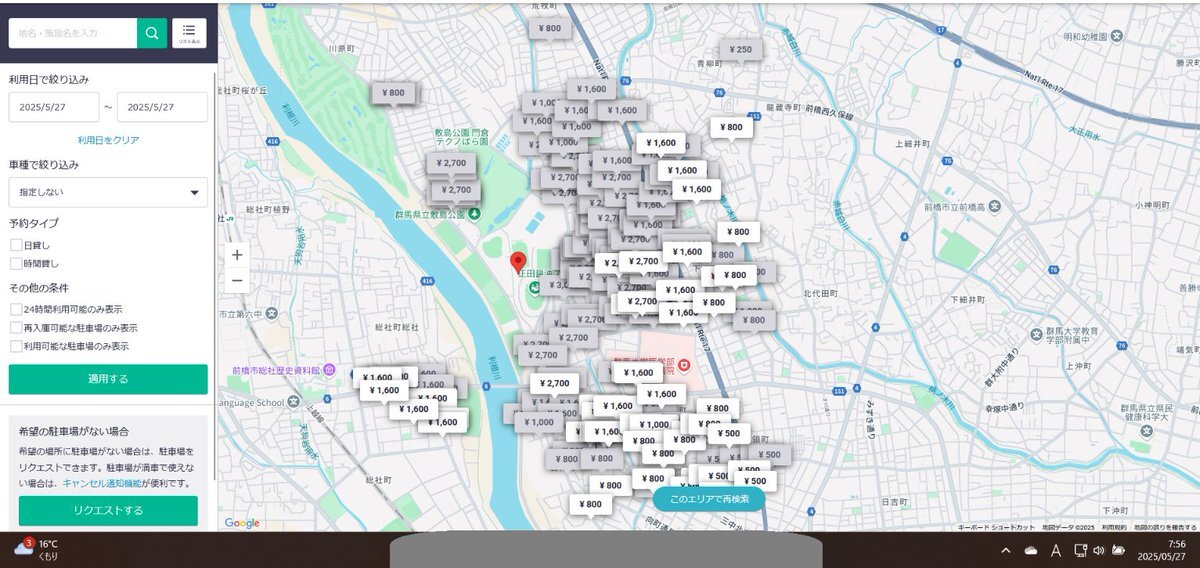Select ¥800 marker near 荒牧町 at top

click(551, 29)
